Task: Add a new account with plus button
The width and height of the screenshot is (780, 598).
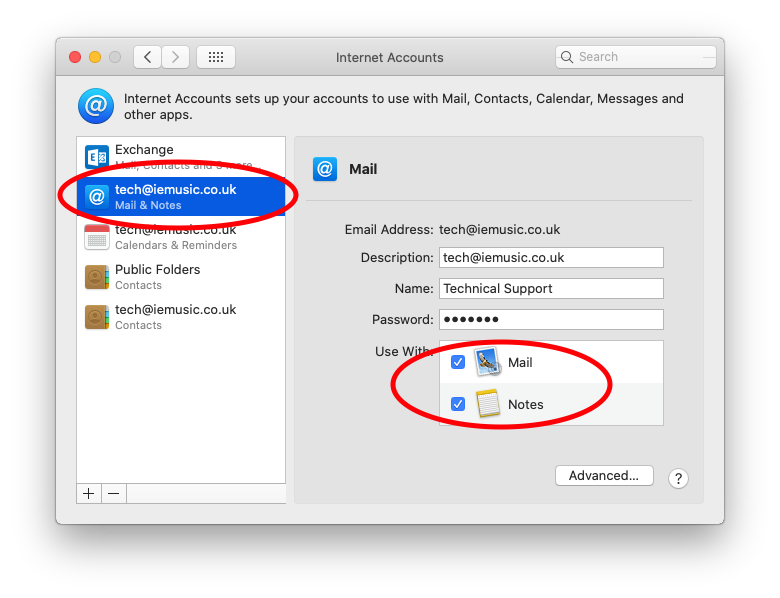Action: pos(89,494)
